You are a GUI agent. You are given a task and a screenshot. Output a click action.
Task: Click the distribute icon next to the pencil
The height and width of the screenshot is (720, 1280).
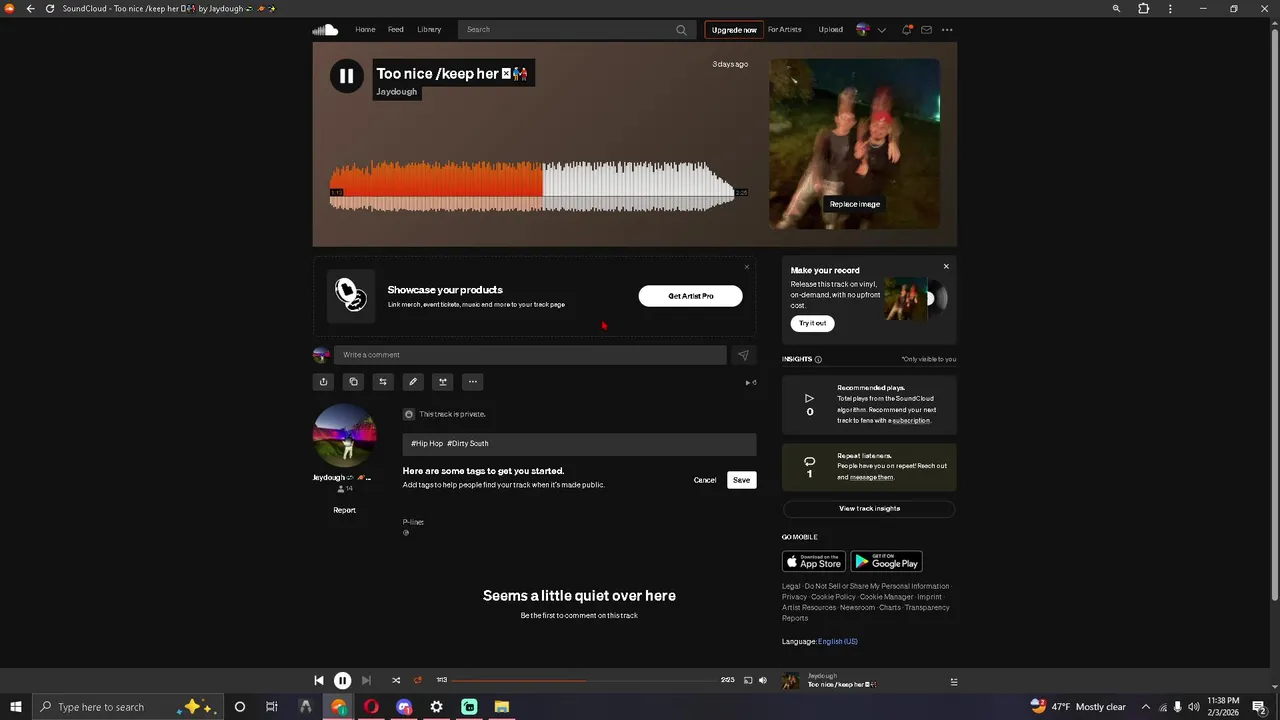pos(443,381)
